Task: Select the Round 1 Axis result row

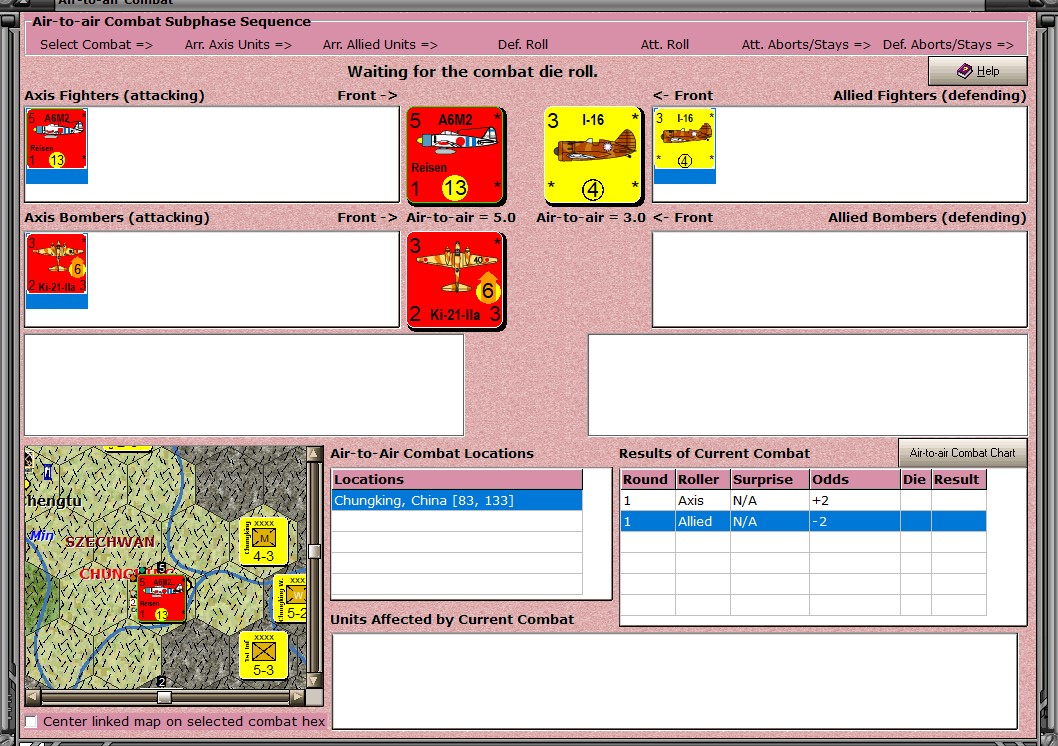Action: [x=803, y=500]
